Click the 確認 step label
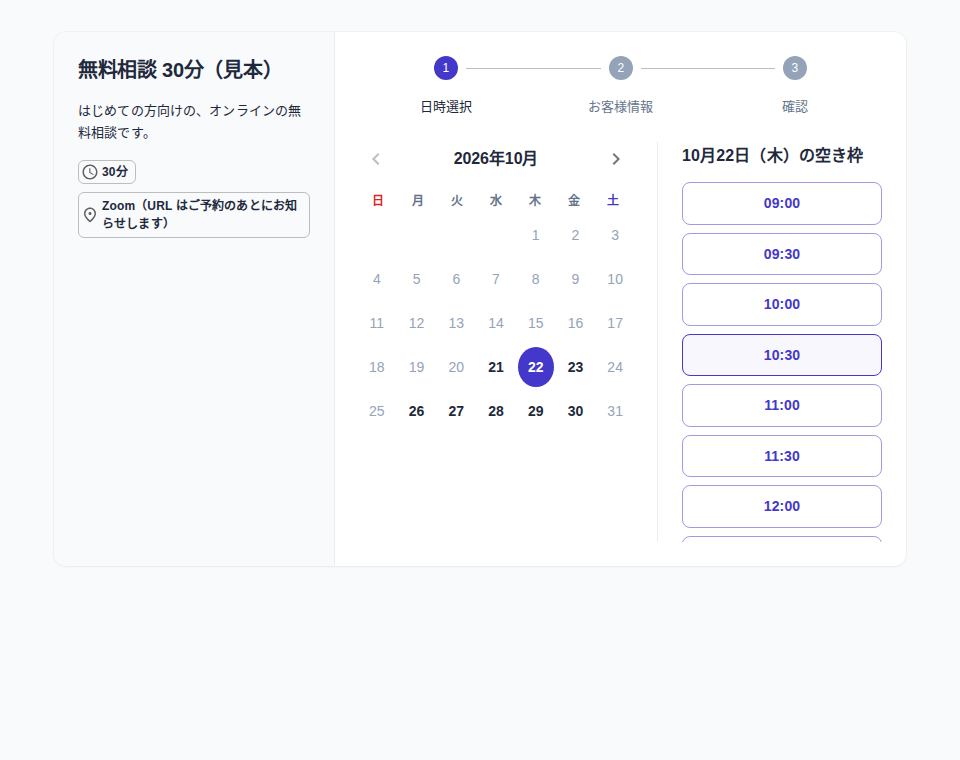960x760 pixels. click(x=795, y=107)
